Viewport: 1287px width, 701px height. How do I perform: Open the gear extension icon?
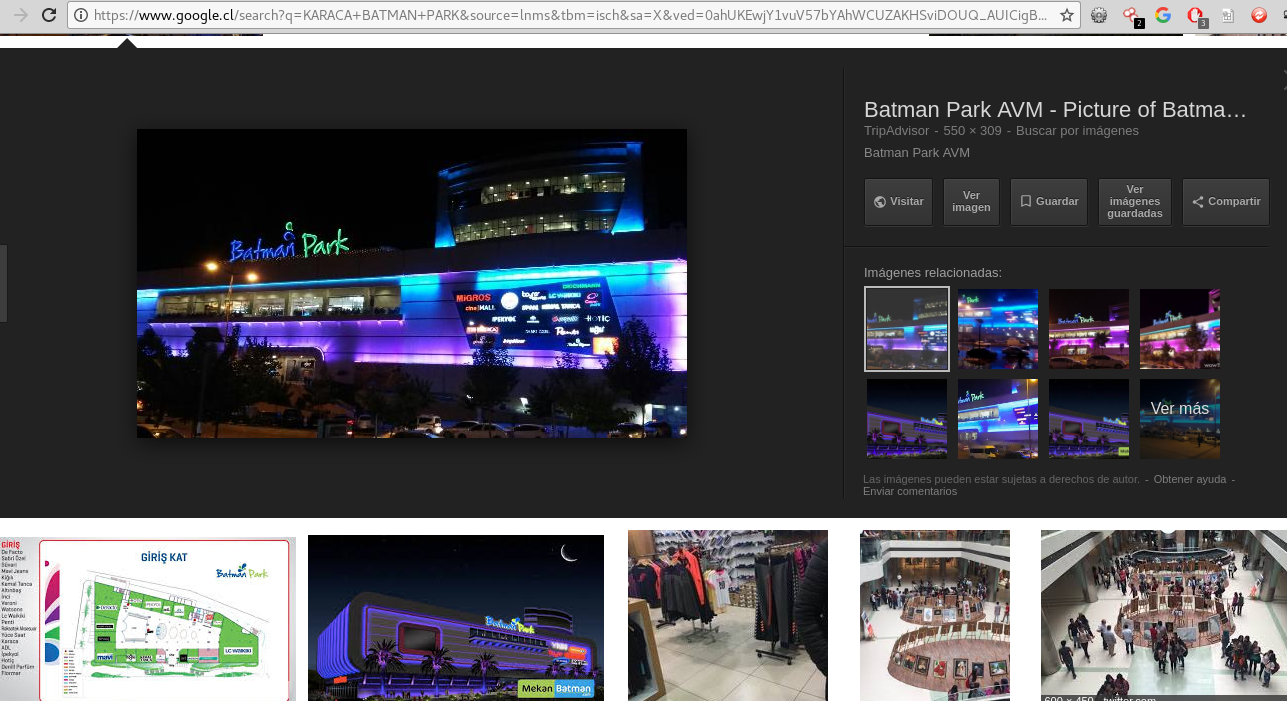(x=1099, y=15)
